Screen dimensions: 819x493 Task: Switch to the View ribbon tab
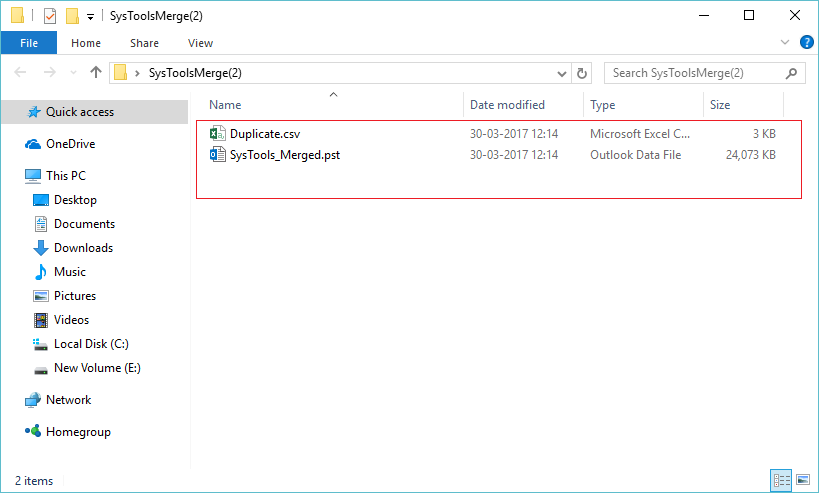[200, 43]
